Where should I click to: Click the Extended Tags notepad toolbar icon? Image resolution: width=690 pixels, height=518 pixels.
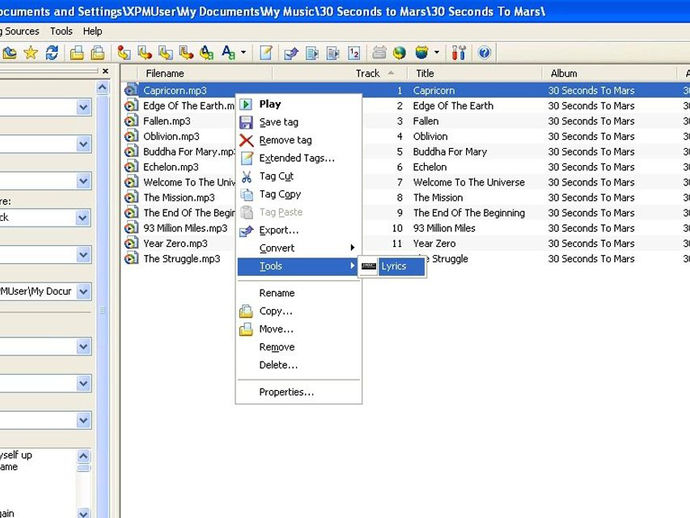point(266,53)
